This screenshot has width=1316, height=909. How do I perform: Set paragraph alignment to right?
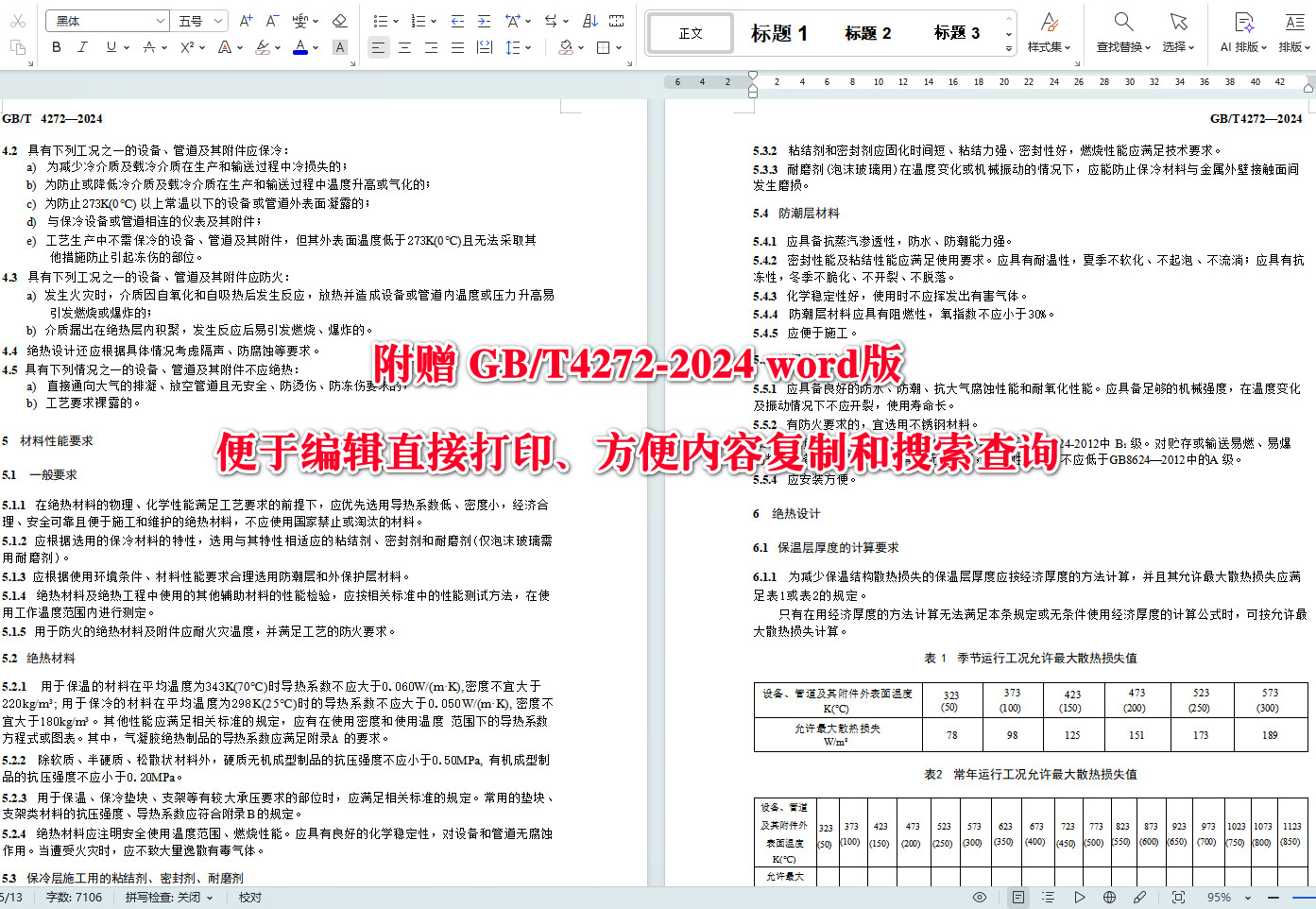pos(431,47)
